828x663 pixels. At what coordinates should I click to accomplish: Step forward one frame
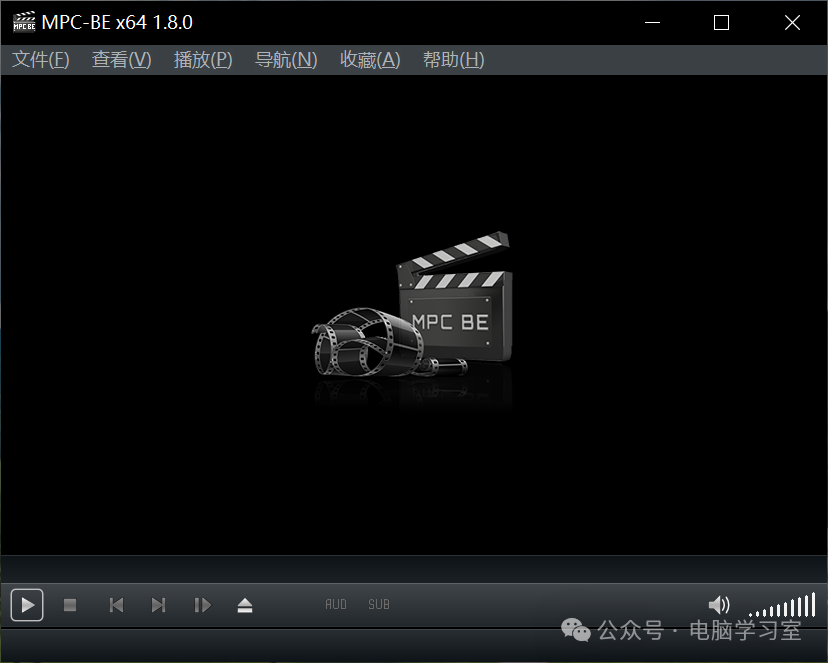[202, 604]
